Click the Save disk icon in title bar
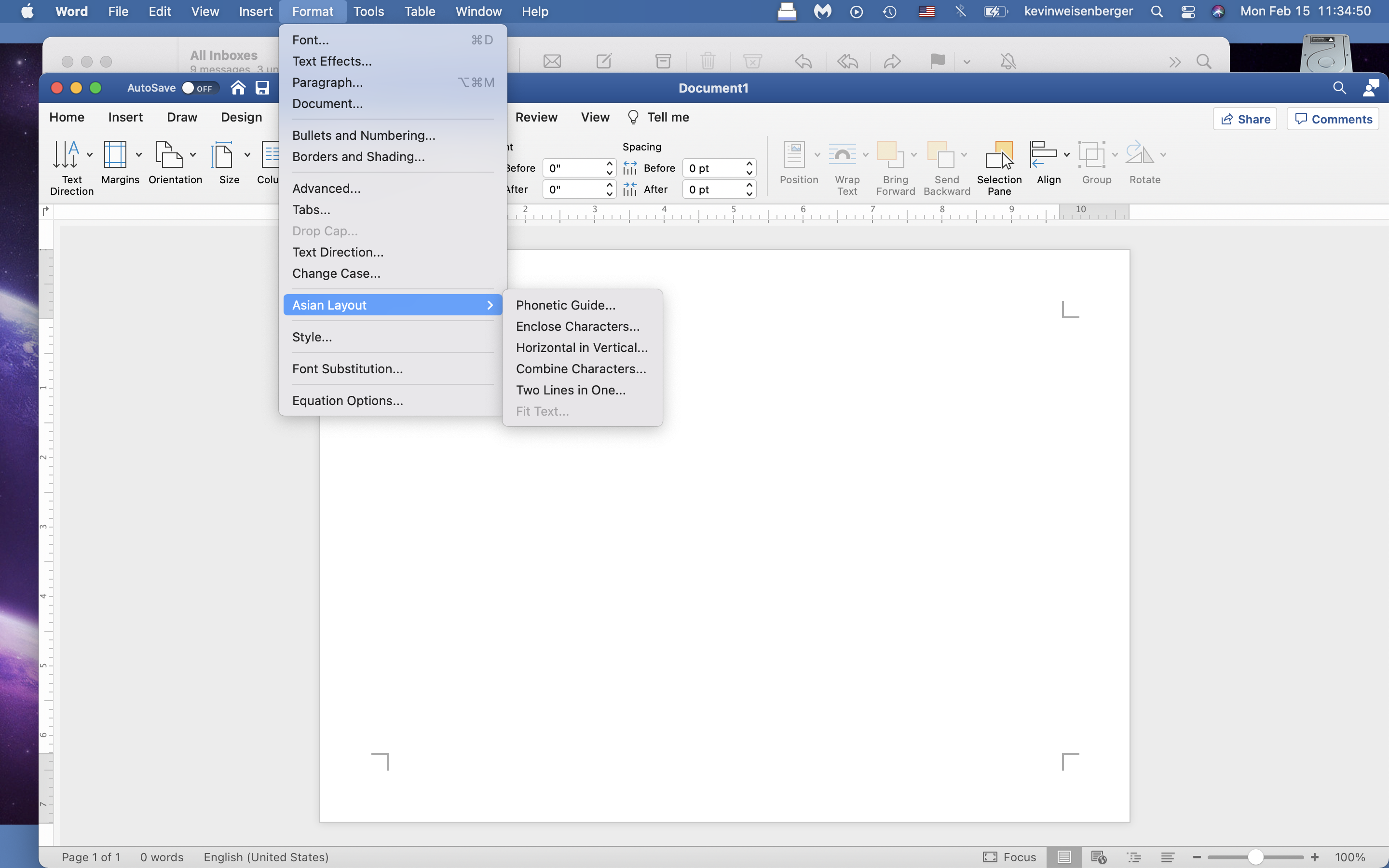The width and height of the screenshot is (1389, 868). (x=262, y=88)
